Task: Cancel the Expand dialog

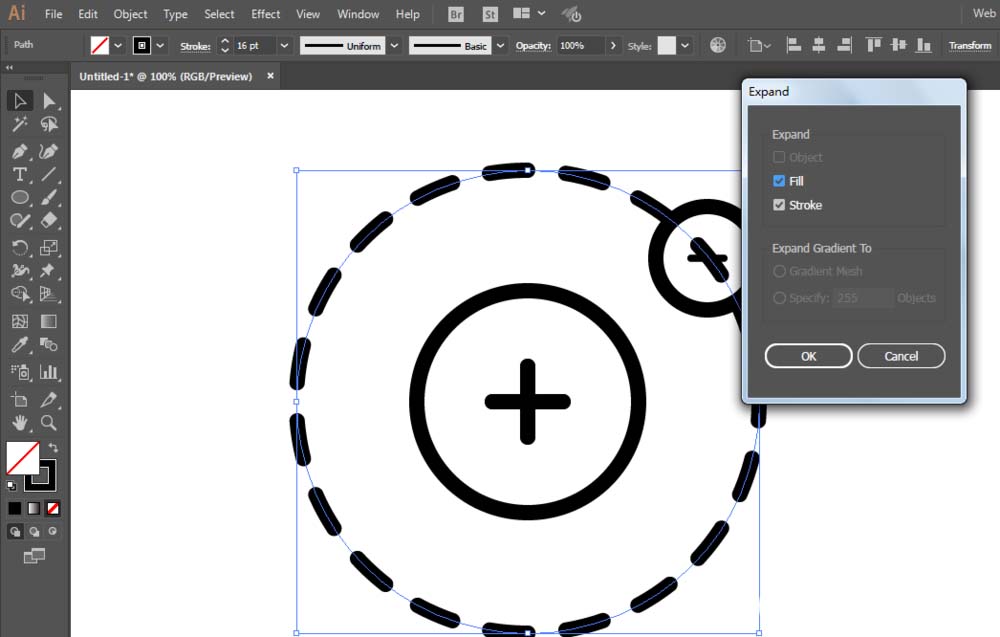Action: (900, 356)
